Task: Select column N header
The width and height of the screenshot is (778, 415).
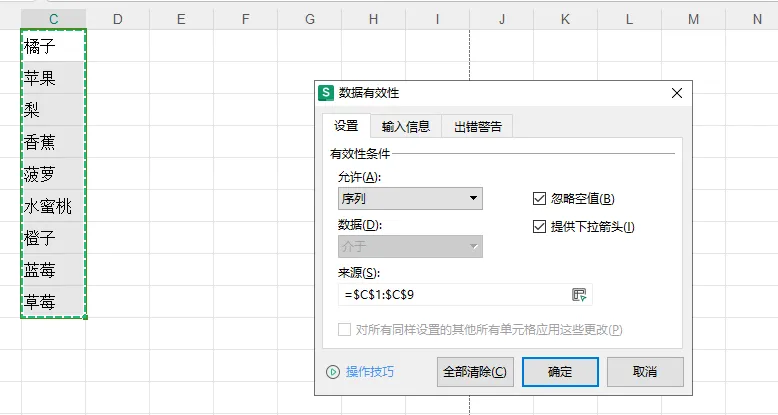Action: [752, 19]
